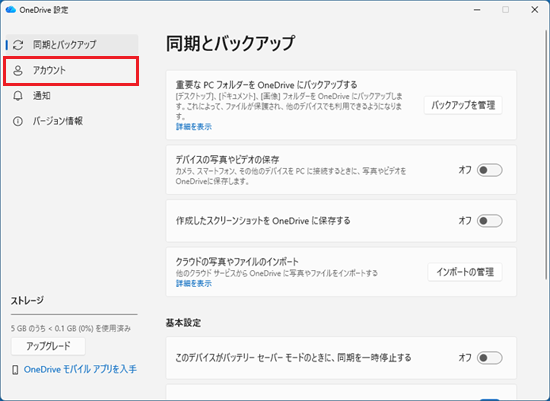Click the vertical scrollbar on the right
This screenshot has height=401, width=550.
coord(546,154)
